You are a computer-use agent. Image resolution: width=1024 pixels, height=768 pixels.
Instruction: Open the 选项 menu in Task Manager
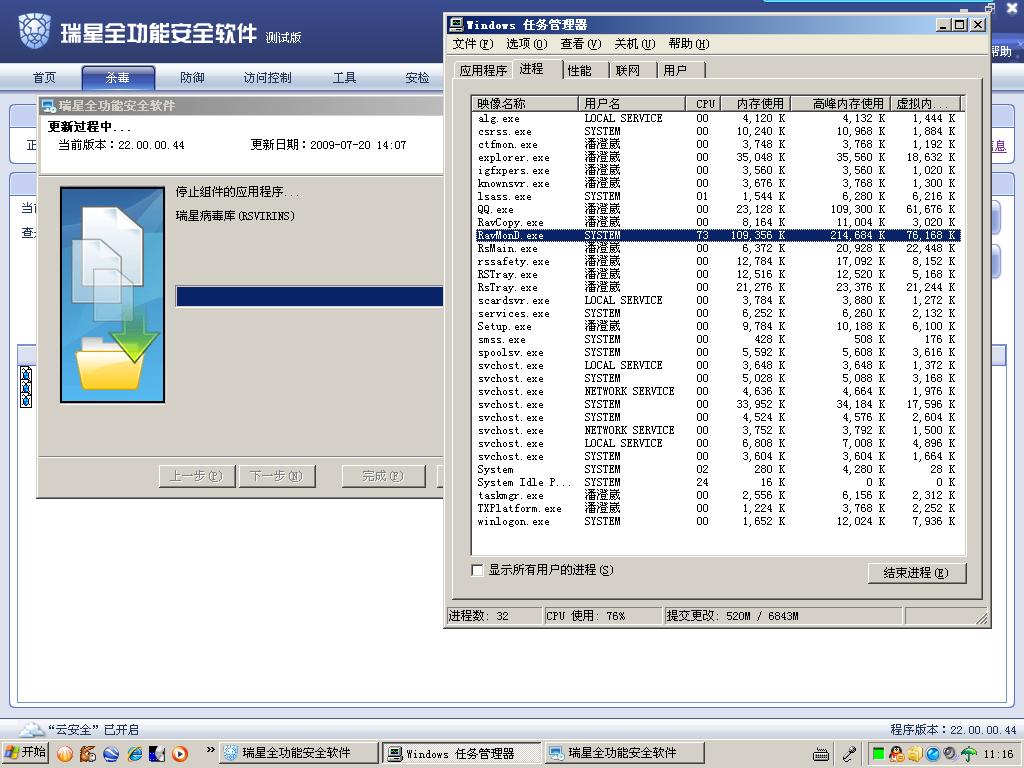[526, 44]
